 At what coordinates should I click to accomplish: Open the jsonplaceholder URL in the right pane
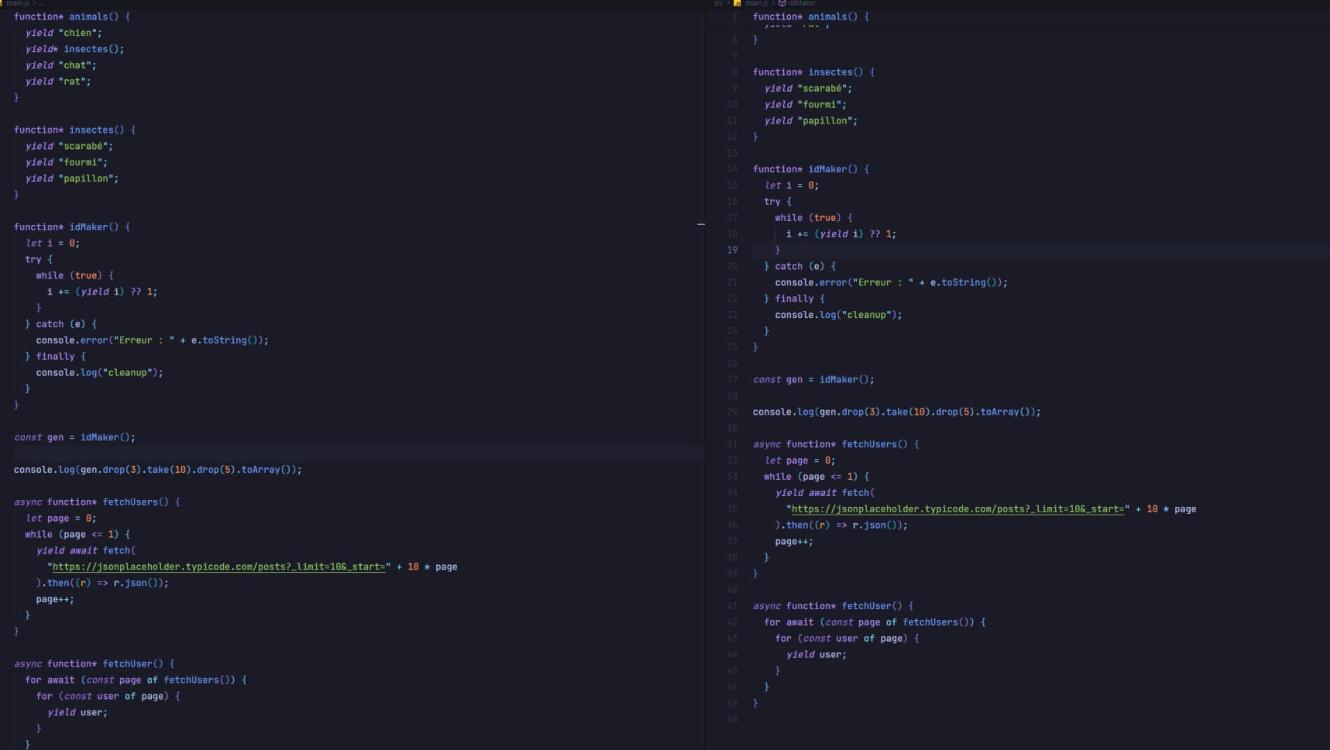pyautogui.click(x=956, y=509)
